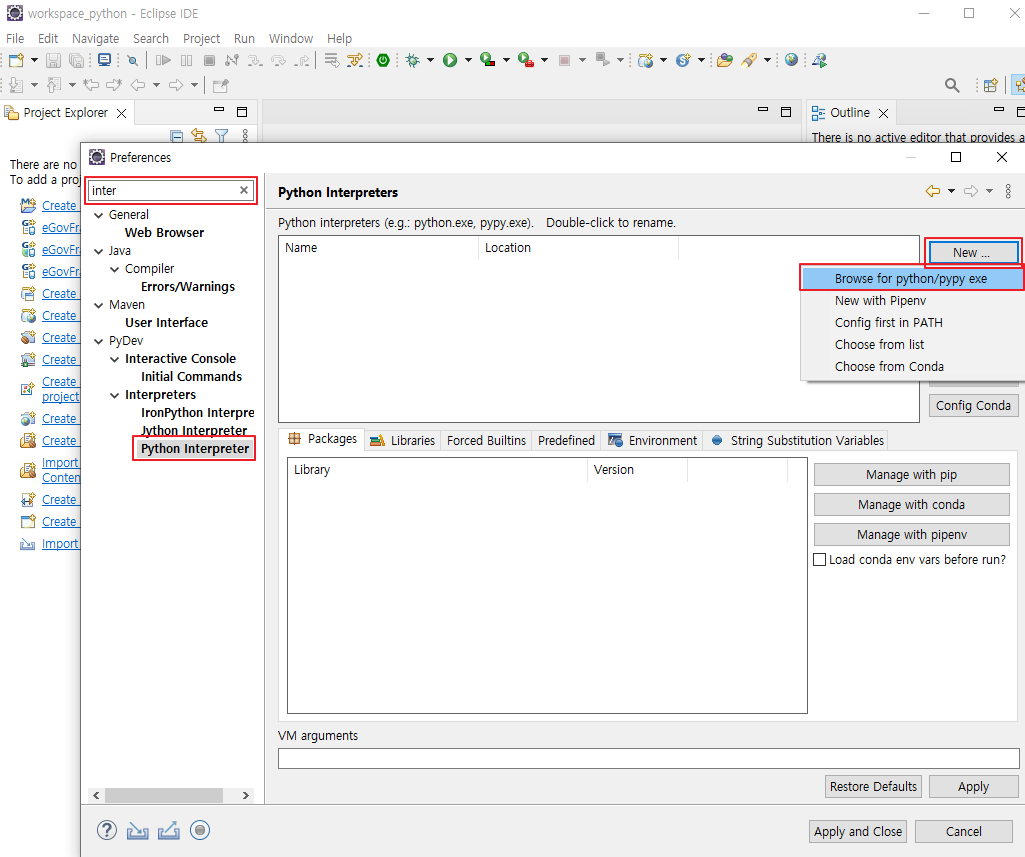This screenshot has height=857, width=1025.
Task: Click the Resume debug icon
Action: click(163, 60)
